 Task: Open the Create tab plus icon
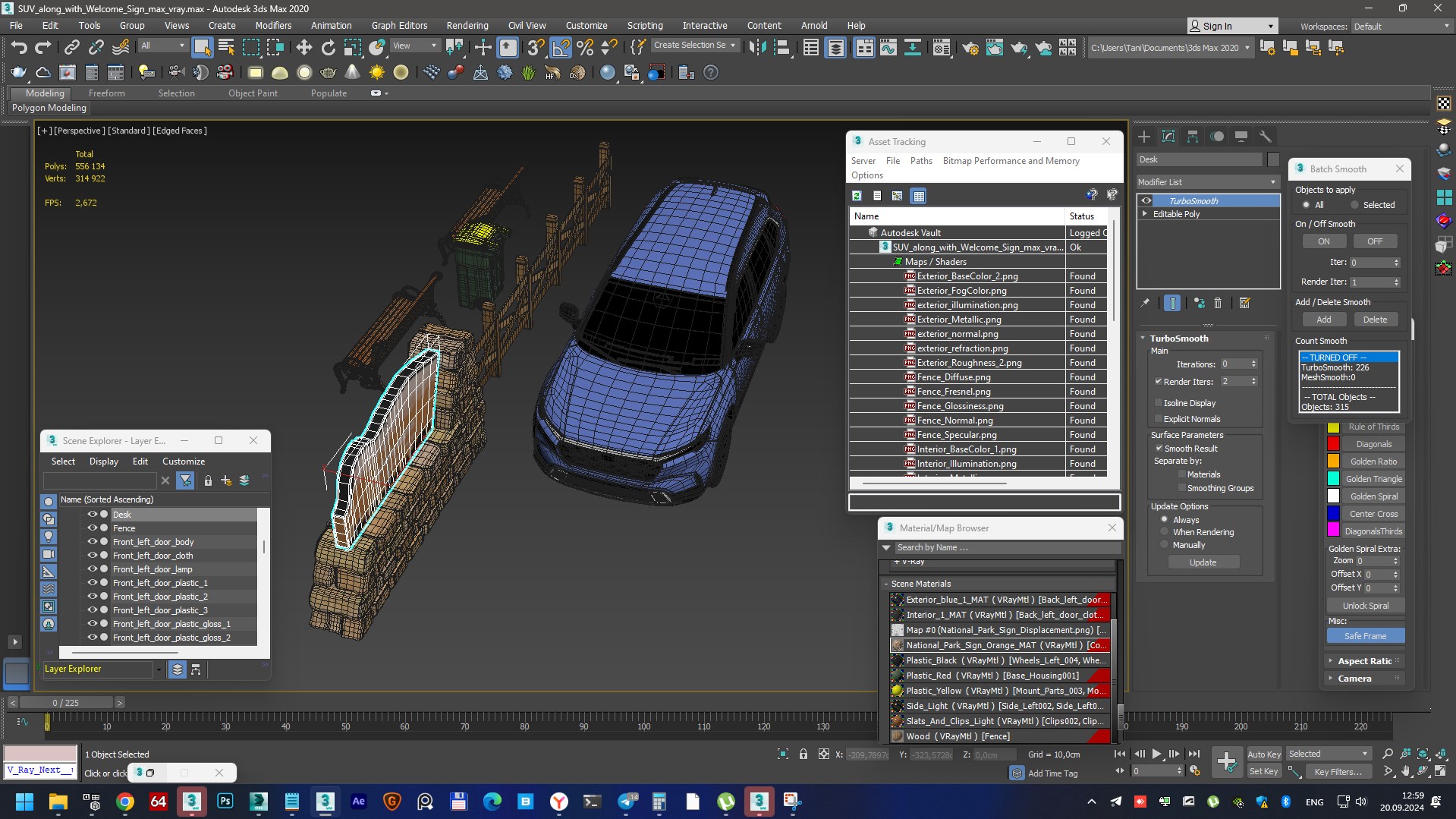[1144, 137]
